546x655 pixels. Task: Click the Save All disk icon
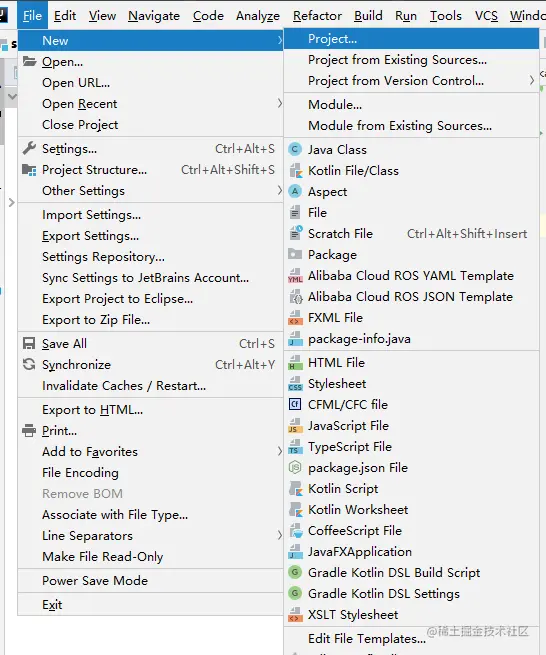(29, 343)
